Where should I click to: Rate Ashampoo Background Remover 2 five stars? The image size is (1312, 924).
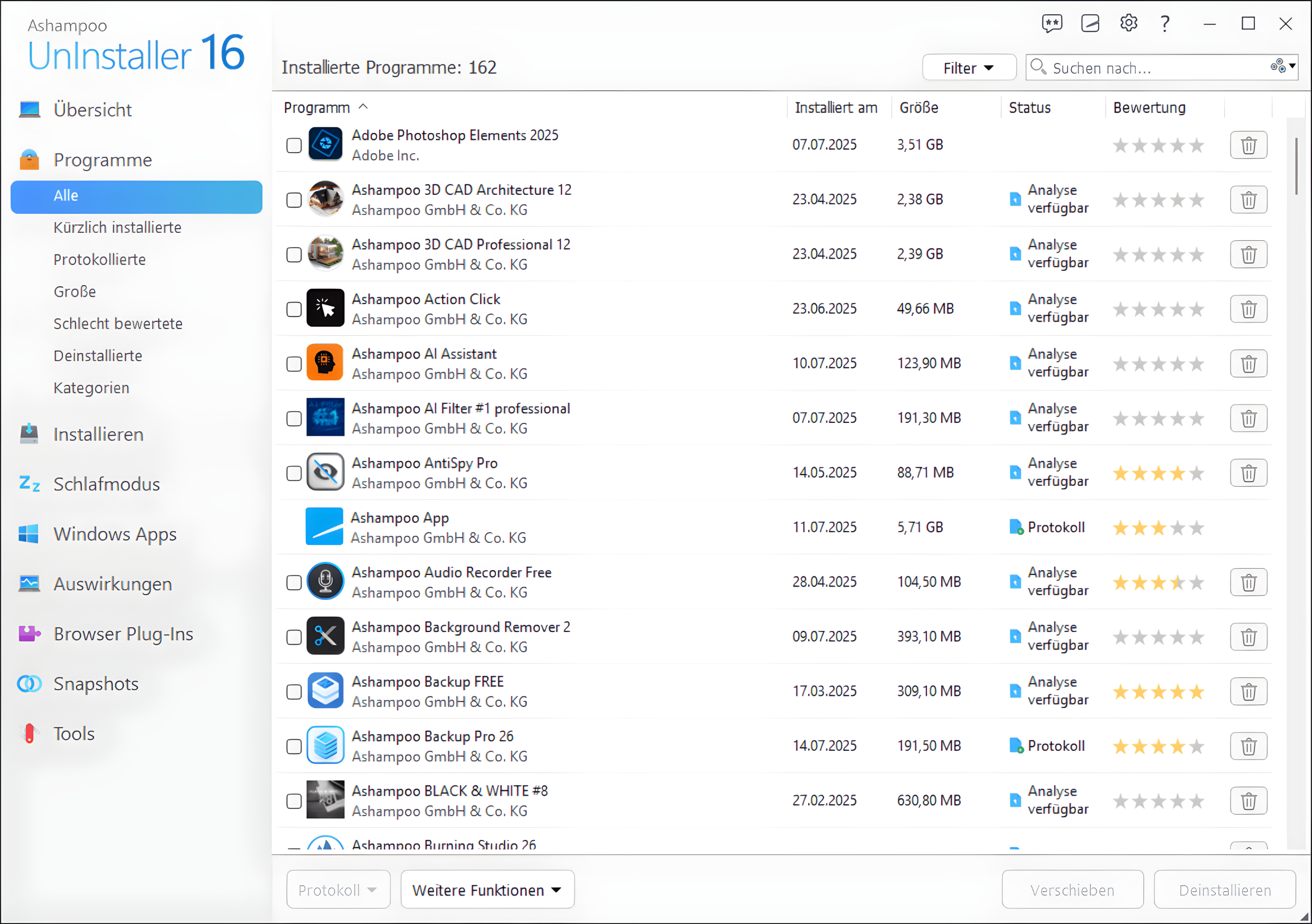pyautogui.click(x=1196, y=637)
